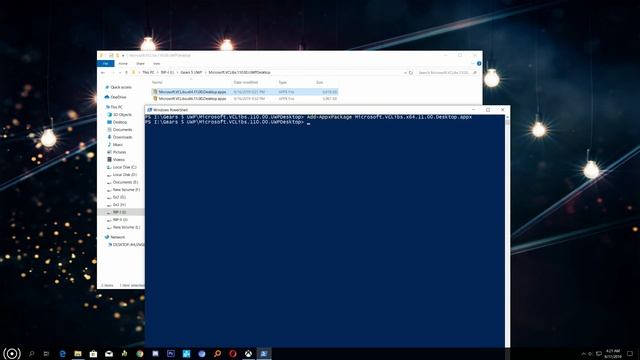This screenshot has height=360, width=640.
Task: Open Adobe Premiere Pro taskbar icon
Action: tap(171, 354)
